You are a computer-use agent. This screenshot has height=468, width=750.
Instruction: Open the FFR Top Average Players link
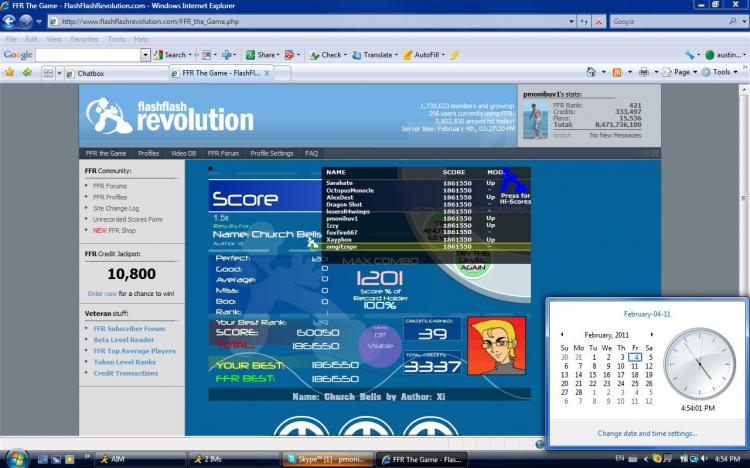(134, 351)
